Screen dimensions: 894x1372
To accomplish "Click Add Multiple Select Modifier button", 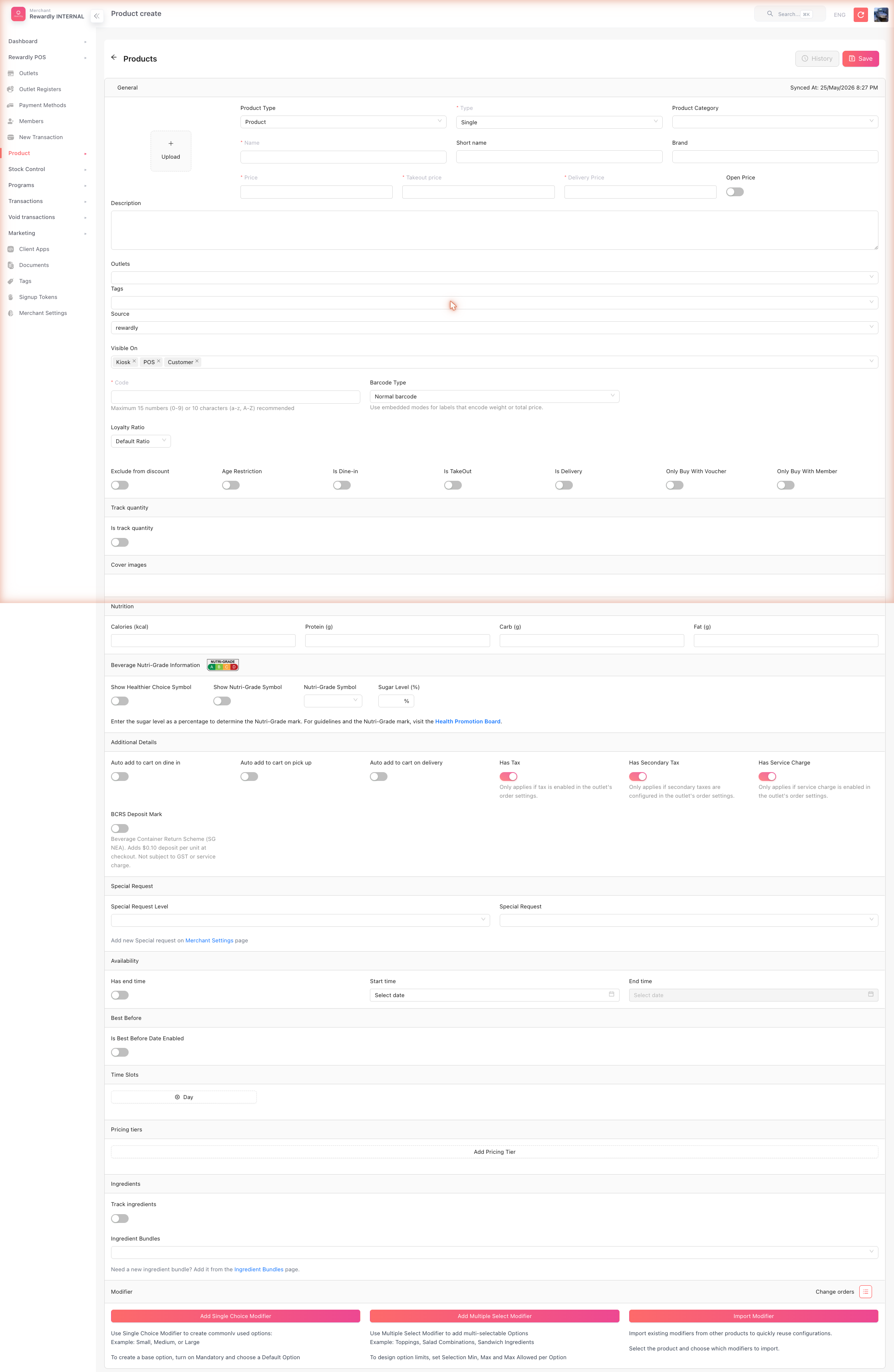I will pos(494,1316).
